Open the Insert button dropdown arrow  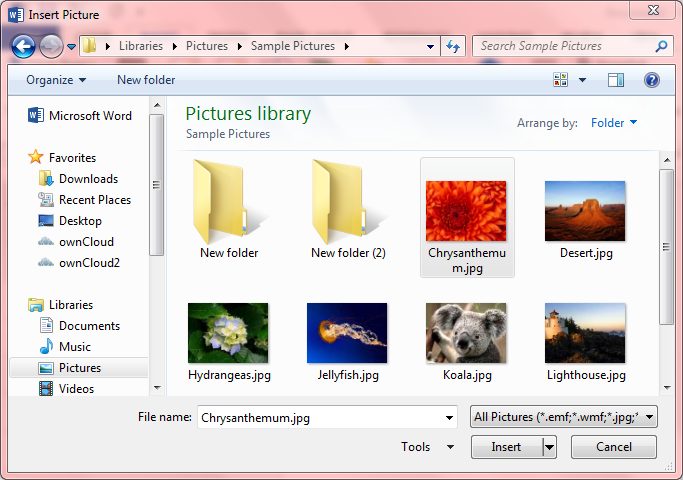point(550,447)
